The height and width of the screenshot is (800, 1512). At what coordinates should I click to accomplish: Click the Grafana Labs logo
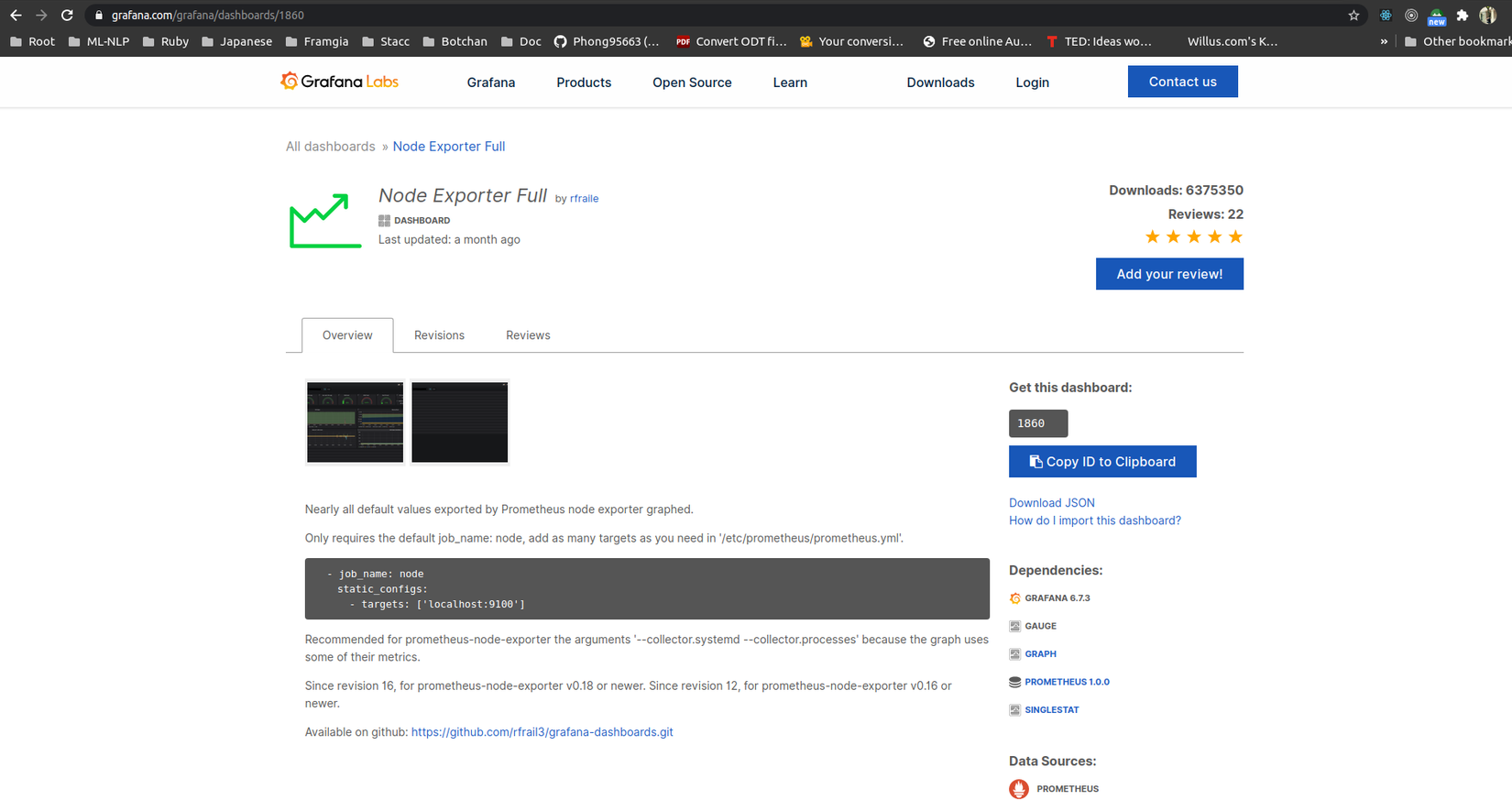pyautogui.click(x=339, y=82)
